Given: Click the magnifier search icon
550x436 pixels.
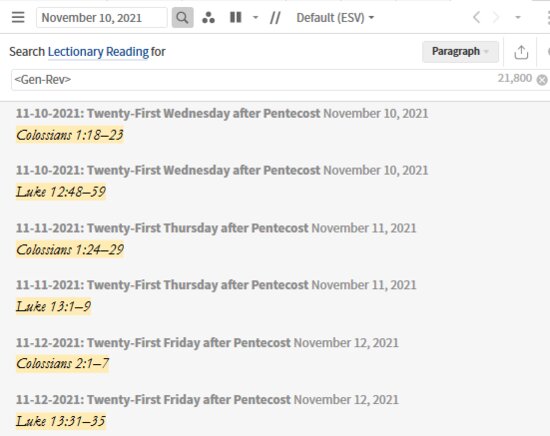Looking at the screenshot, I should point(182,18).
